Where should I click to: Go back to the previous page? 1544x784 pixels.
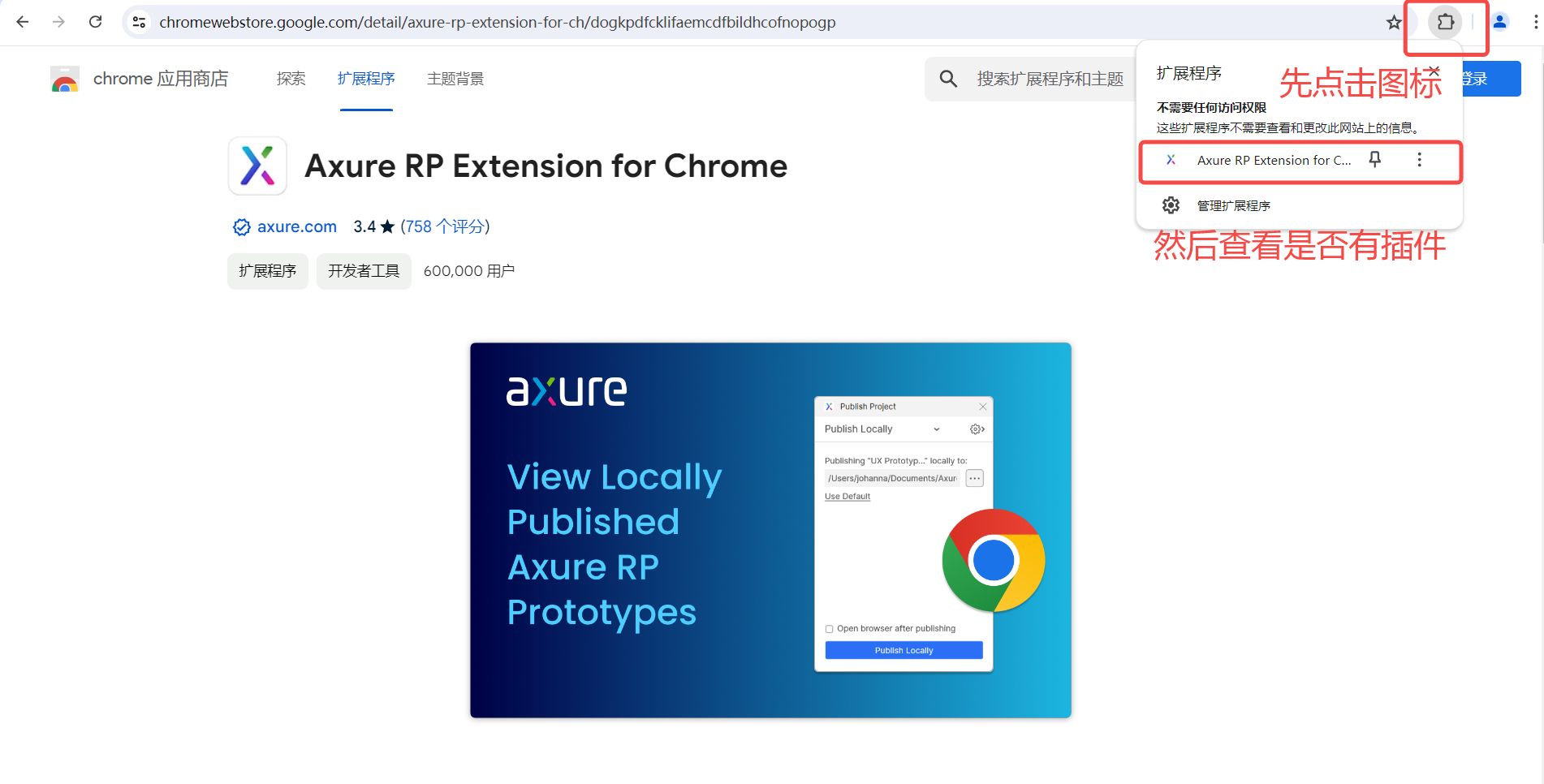(x=23, y=22)
